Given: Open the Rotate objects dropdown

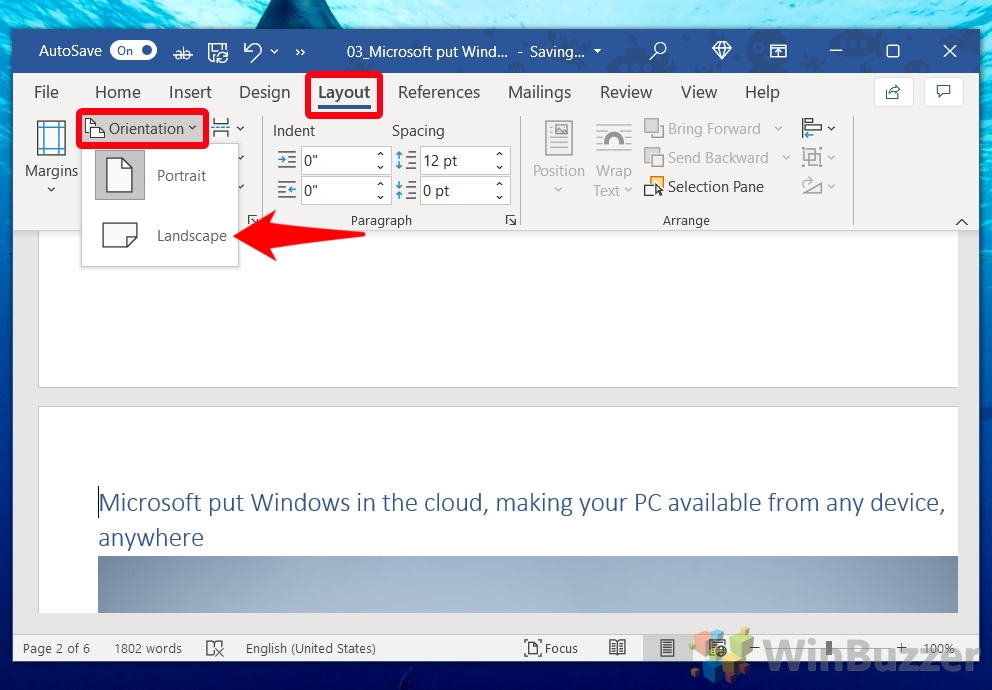Looking at the screenshot, I should (819, 186).
